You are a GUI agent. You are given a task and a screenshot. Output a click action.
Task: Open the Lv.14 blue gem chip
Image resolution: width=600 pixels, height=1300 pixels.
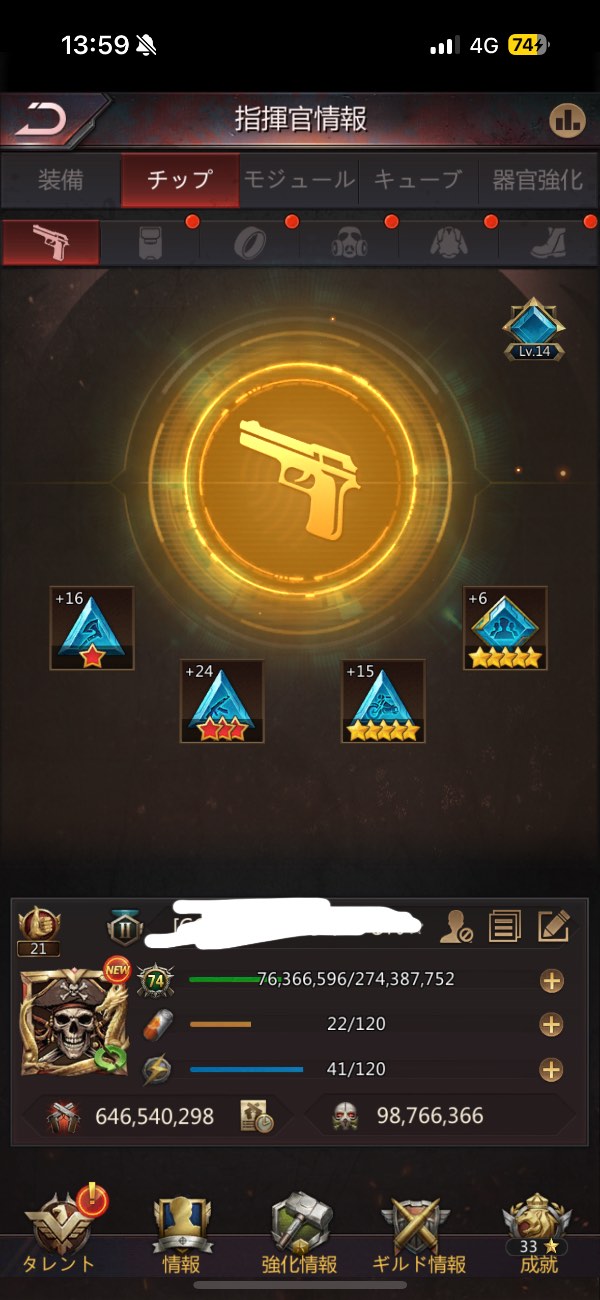[534, 329]
